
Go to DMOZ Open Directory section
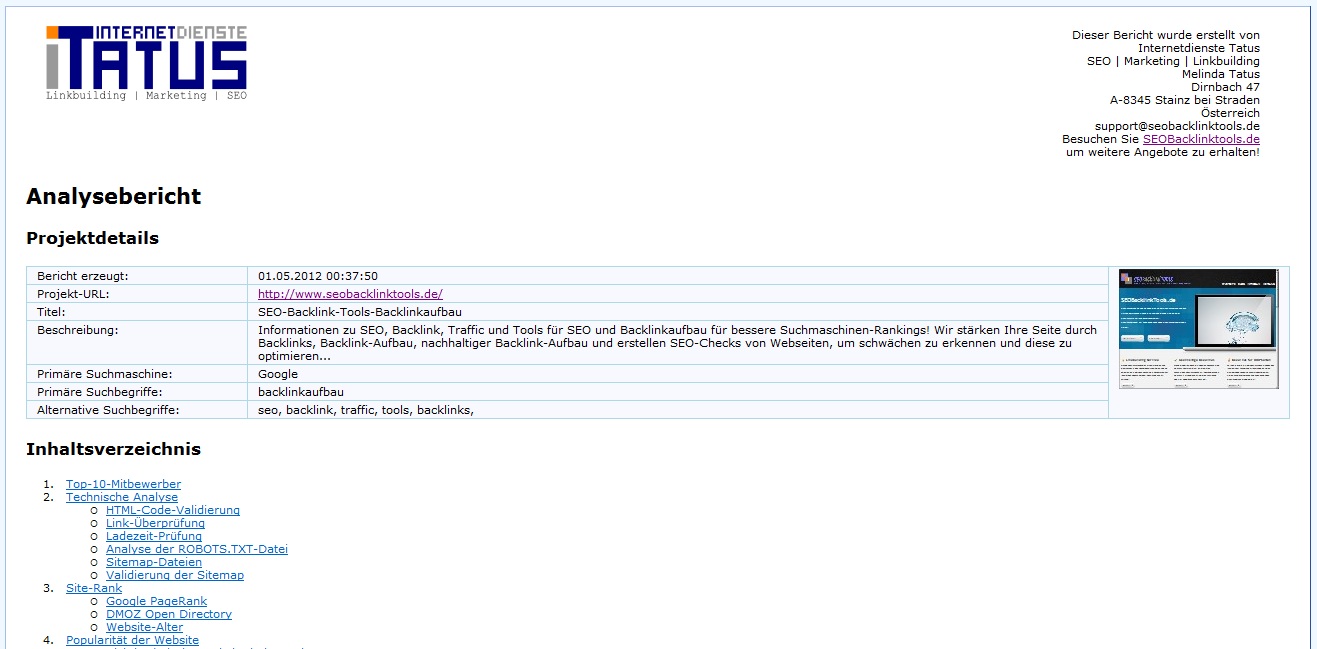pos(168,614)
